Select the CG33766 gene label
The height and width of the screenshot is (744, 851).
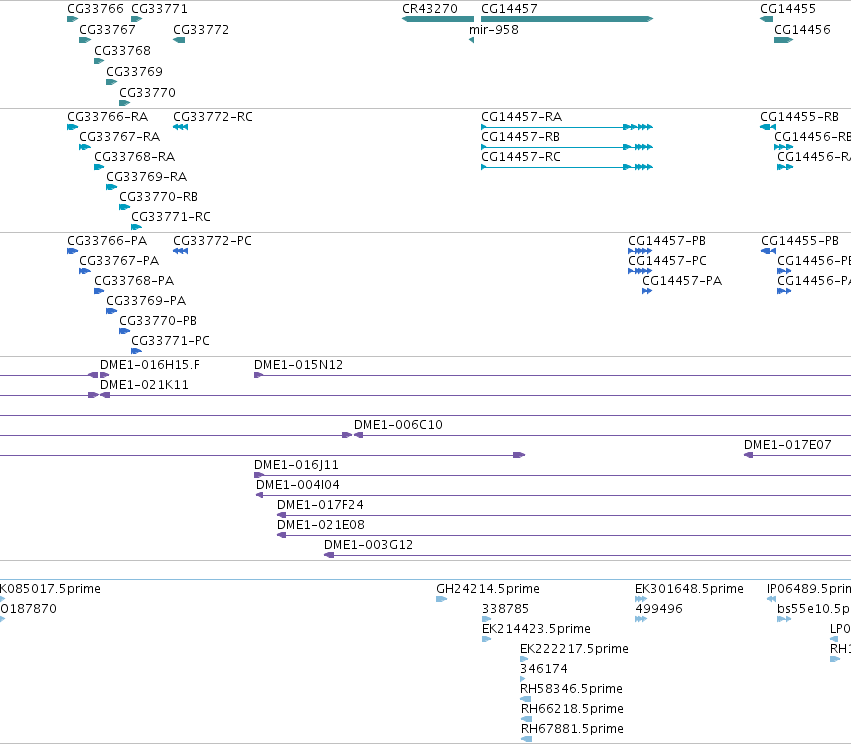[96, 9]
